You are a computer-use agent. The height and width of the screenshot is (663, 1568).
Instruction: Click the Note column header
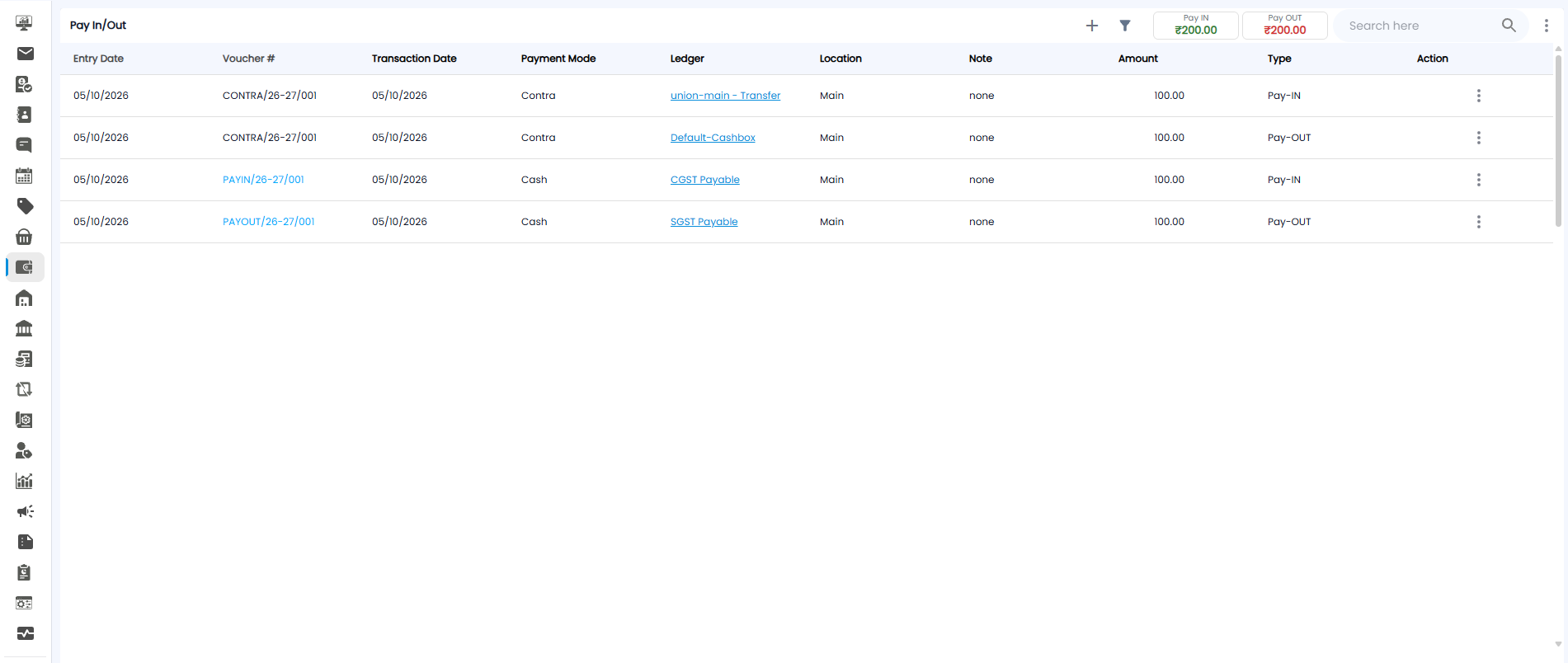coord(981,59)
